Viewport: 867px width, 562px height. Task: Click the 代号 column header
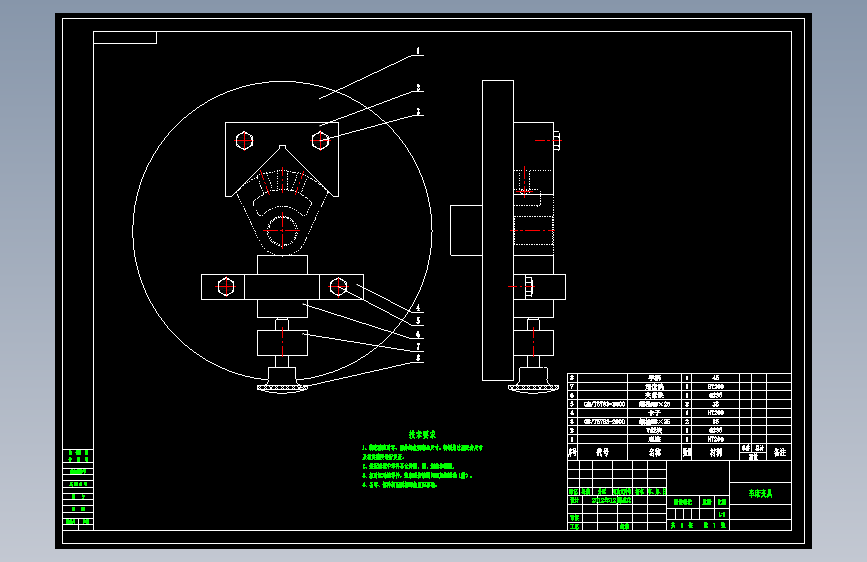click(x=602, y=452)
